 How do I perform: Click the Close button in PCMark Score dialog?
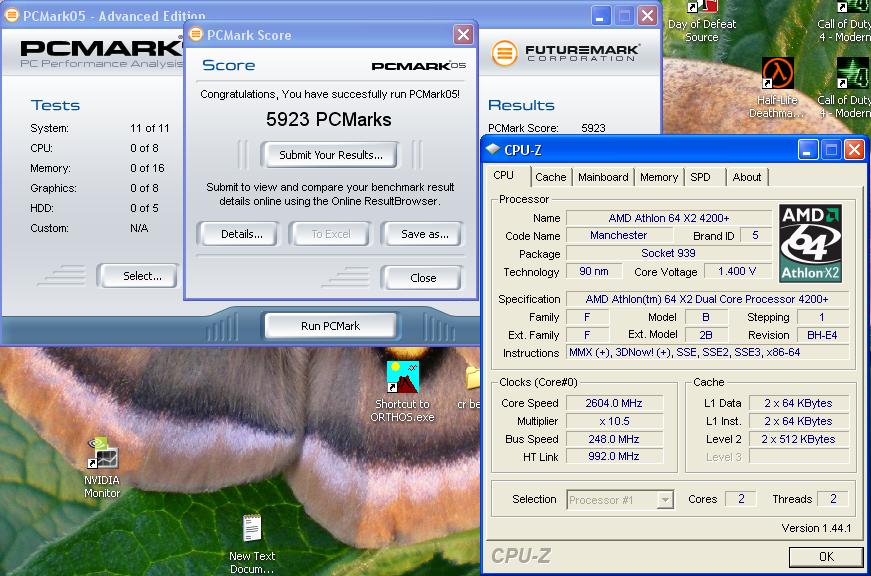(x=423, y=278)
